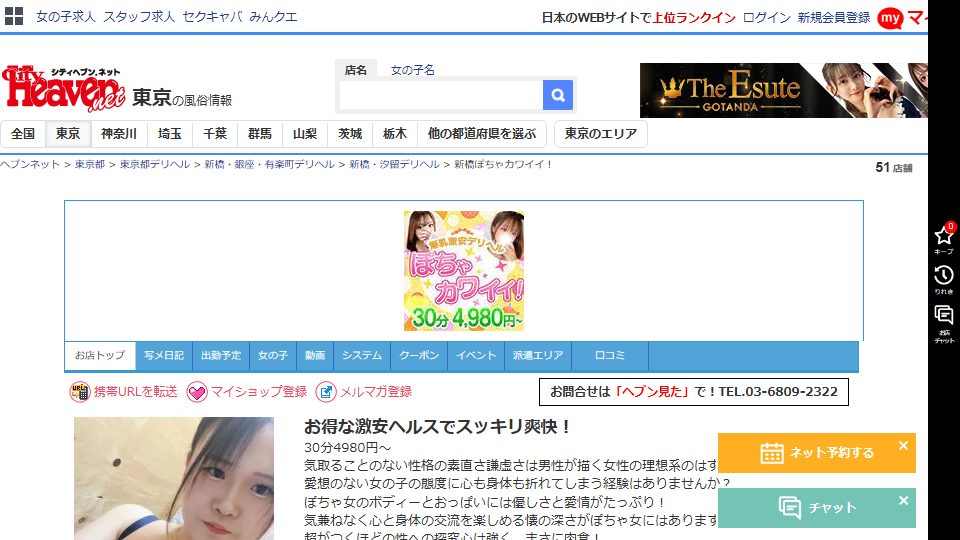Click the 51 店舗 count text

pyautogui.click(x=894, y=167)
